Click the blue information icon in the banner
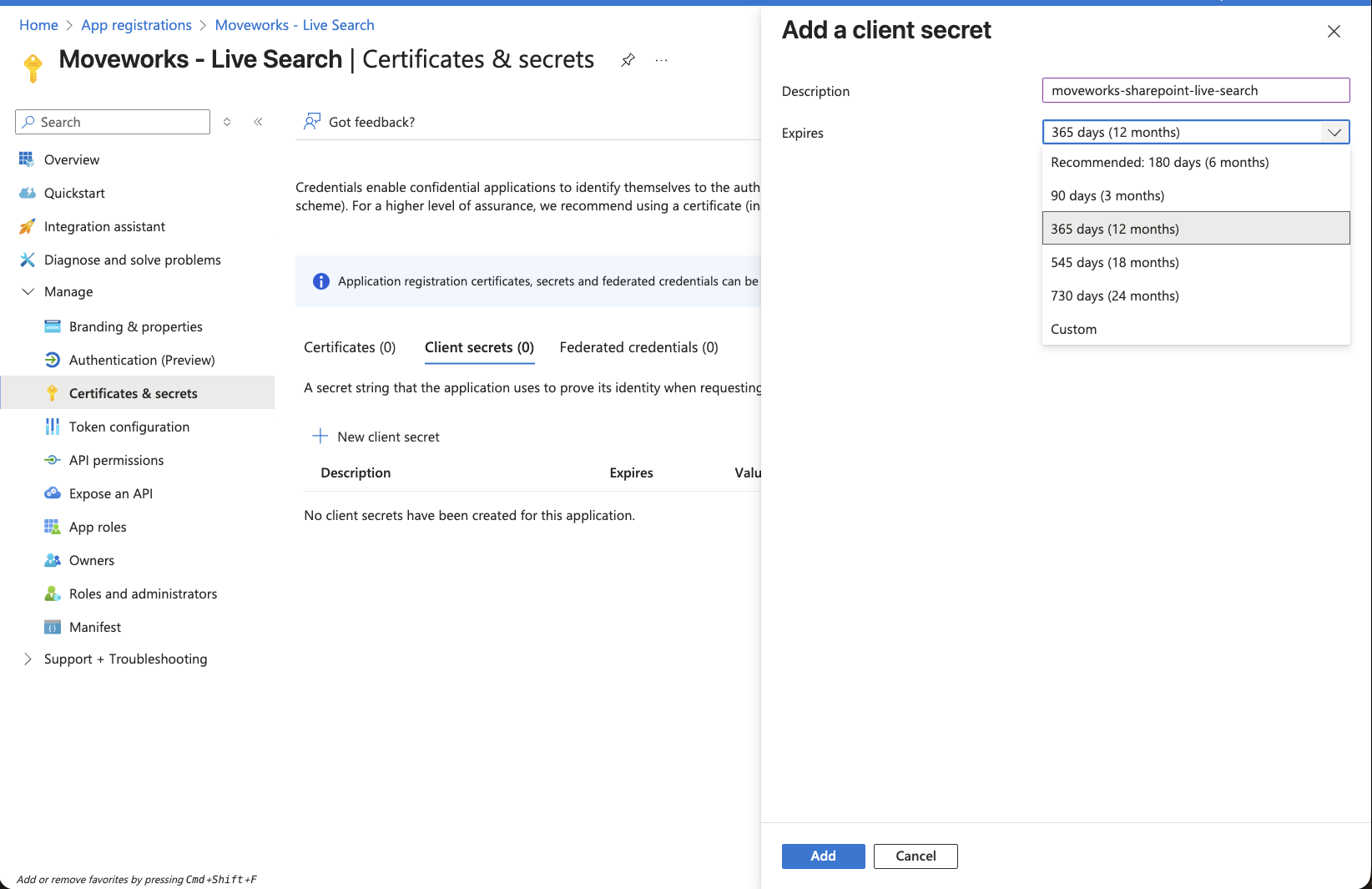The width and height of the screenshot is (1372, 889). tap(320, 281)
